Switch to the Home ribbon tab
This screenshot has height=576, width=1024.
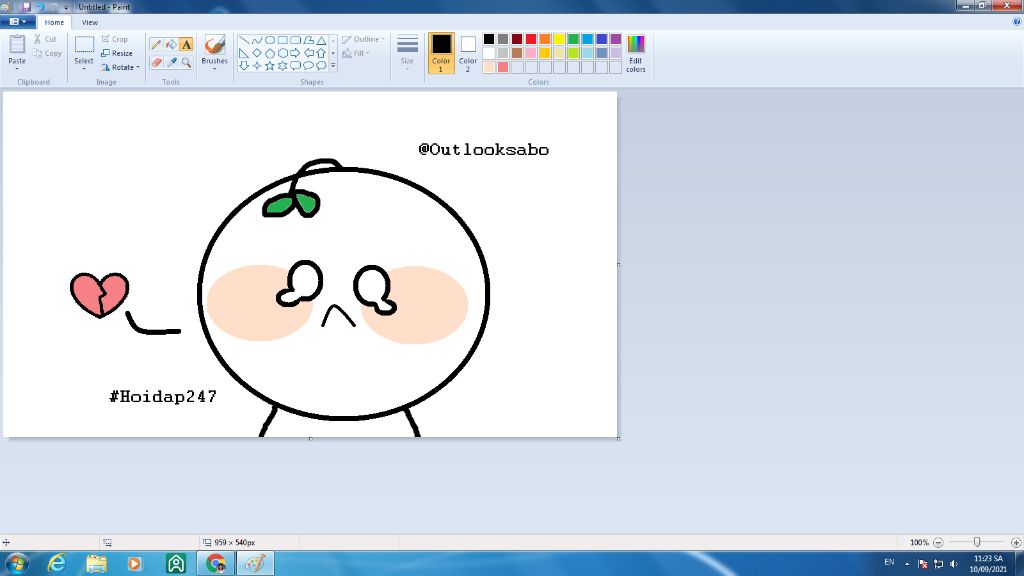(x=54, y=22)
